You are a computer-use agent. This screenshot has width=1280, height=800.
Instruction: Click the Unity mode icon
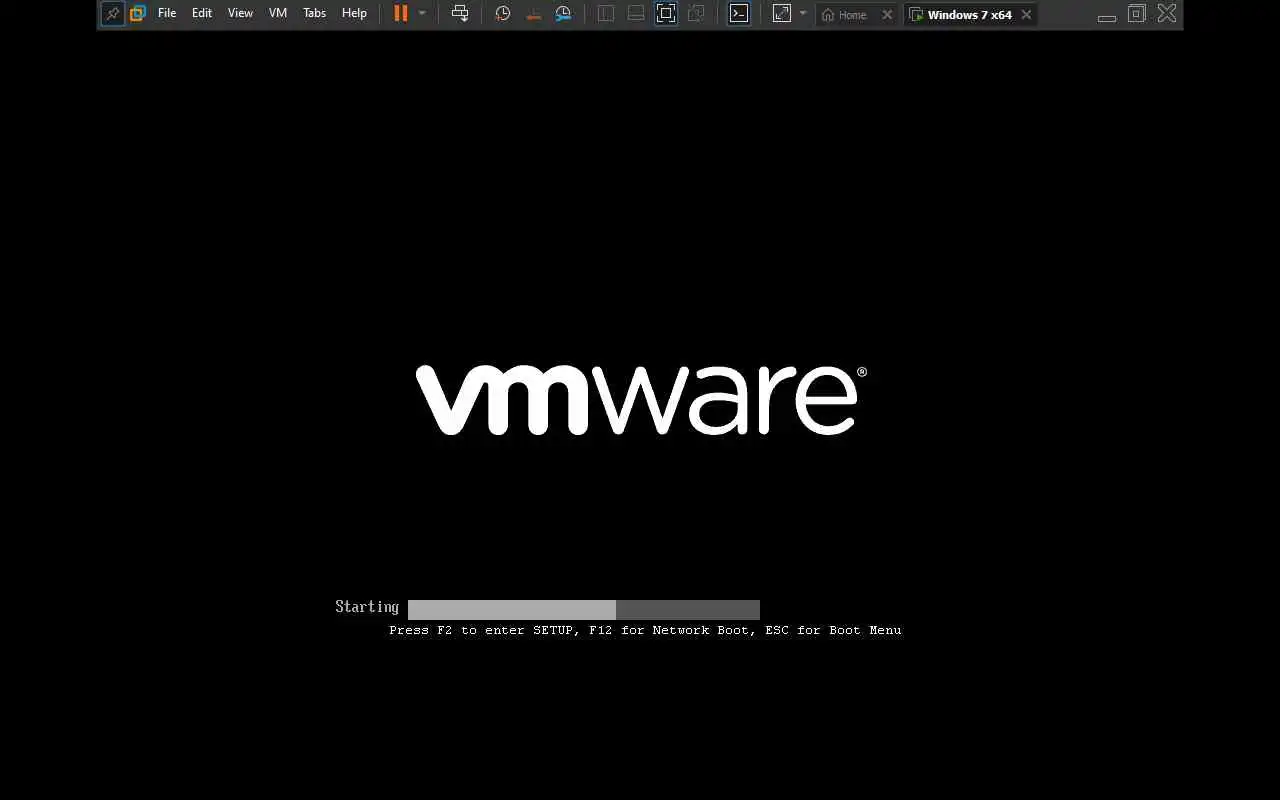(696, 14)
